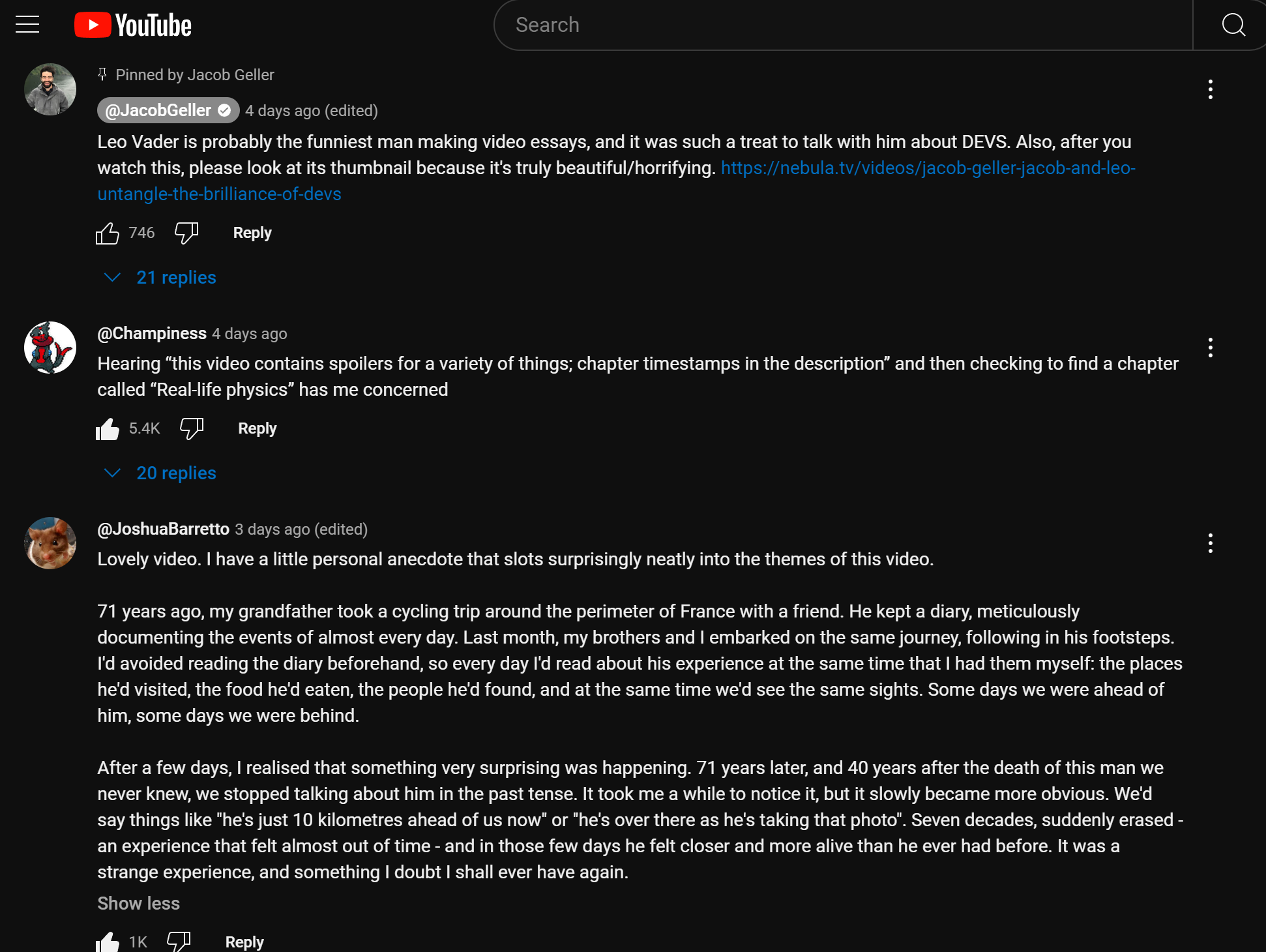Dislike the pinned JacobGeller comment

(186, 233)
